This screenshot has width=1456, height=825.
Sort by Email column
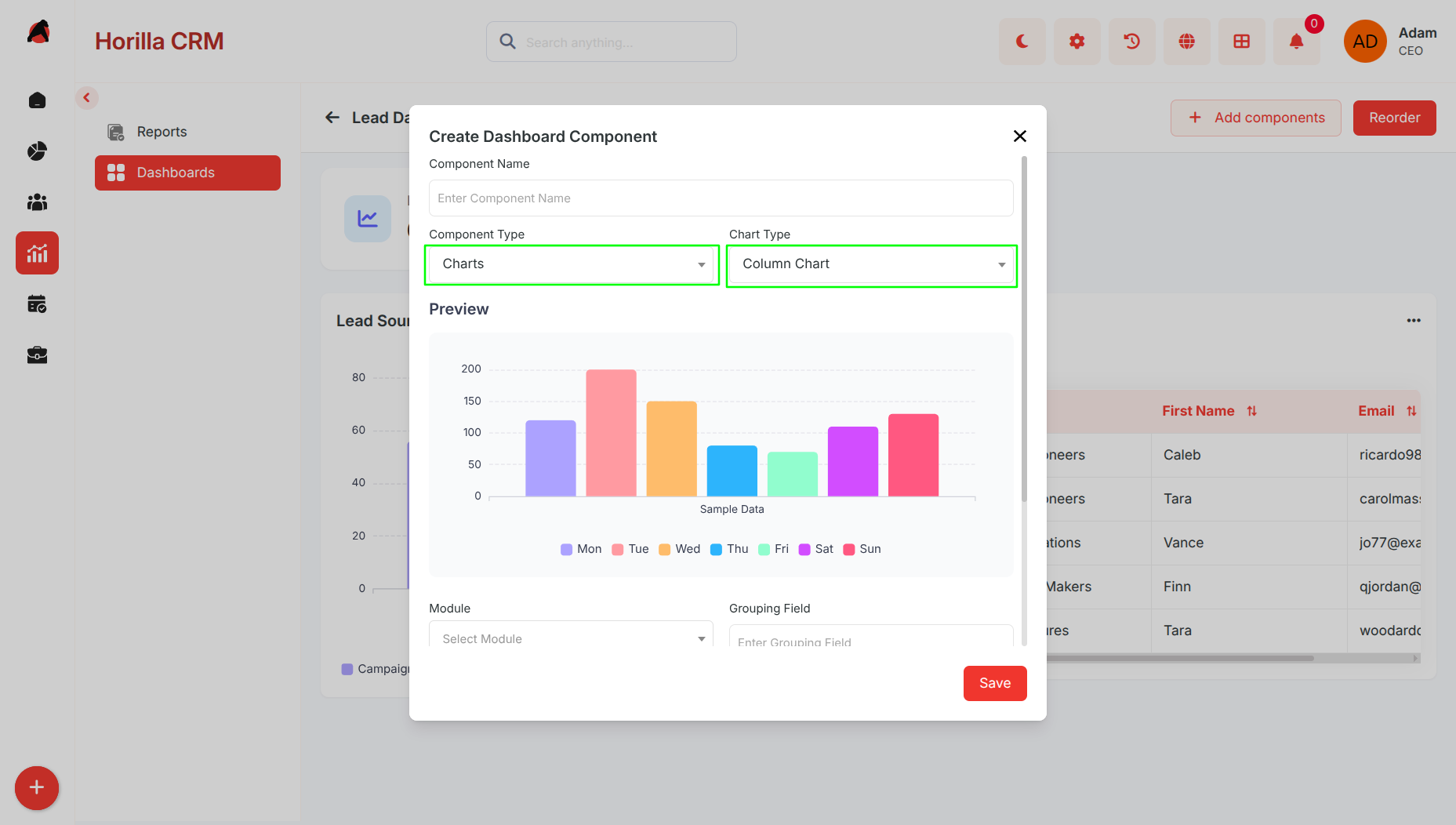[x=1411, y=411]
